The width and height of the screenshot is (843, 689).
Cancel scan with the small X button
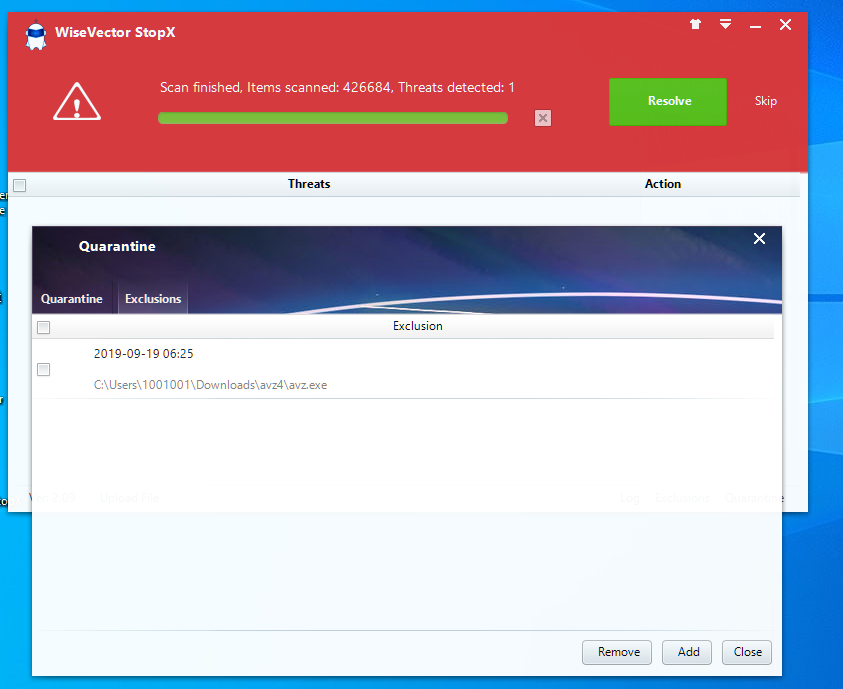click(543, 118)
